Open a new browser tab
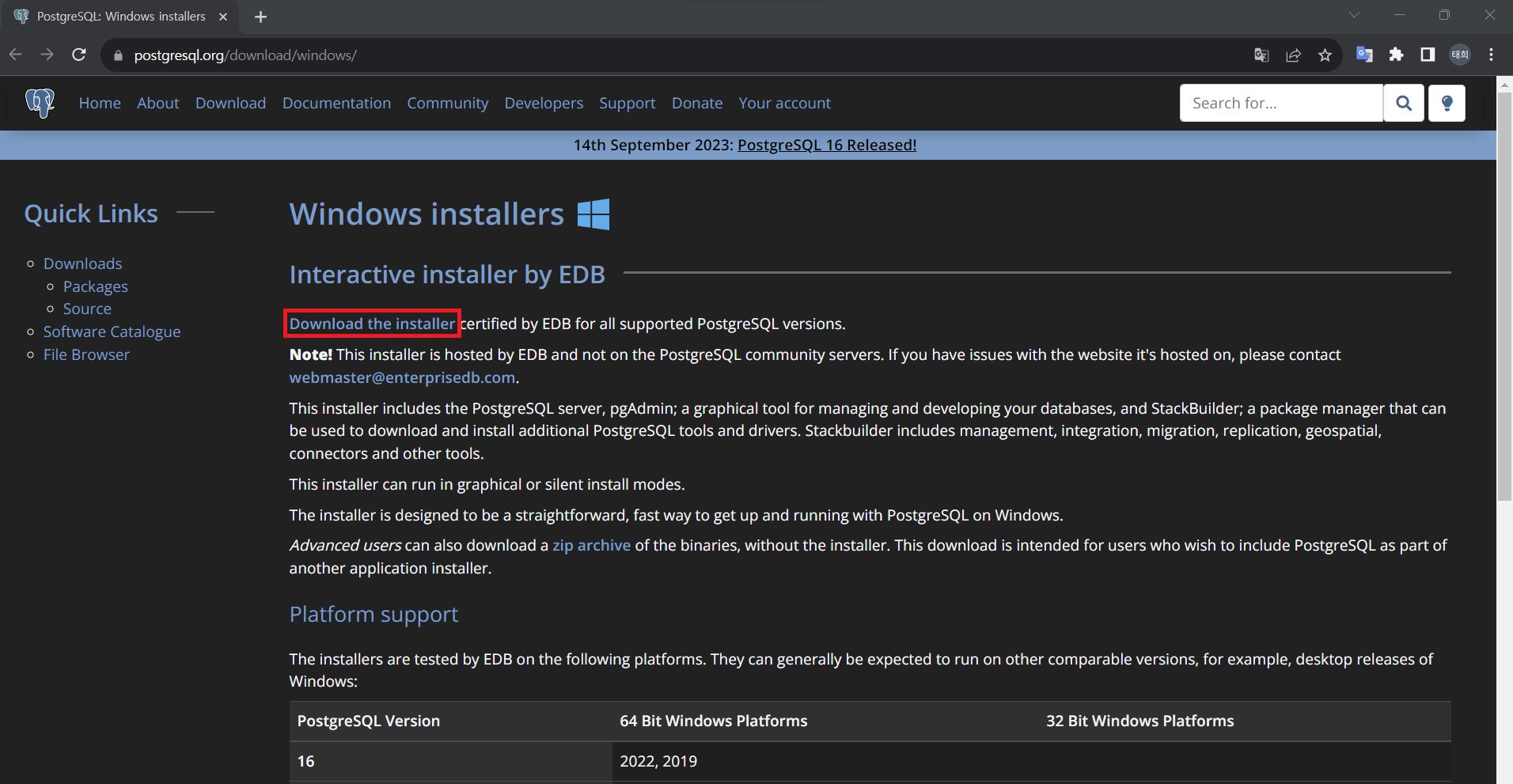Screen dimensions: 1513x784 pos(260,17)
